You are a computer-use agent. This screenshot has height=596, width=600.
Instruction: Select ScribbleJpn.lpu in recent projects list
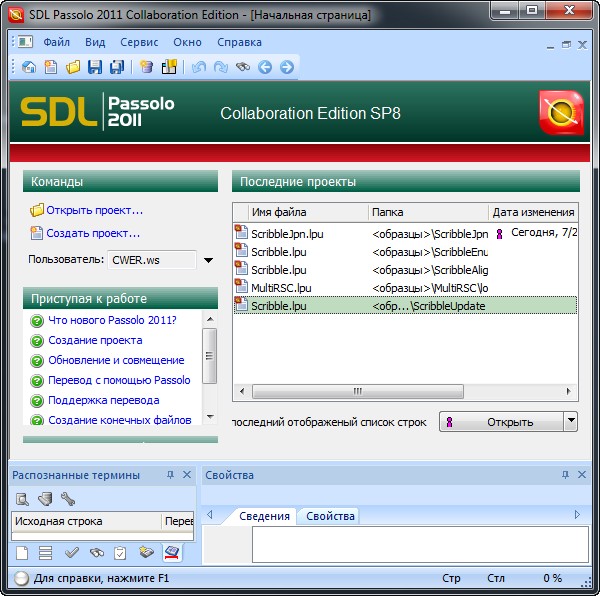point(287,233)
